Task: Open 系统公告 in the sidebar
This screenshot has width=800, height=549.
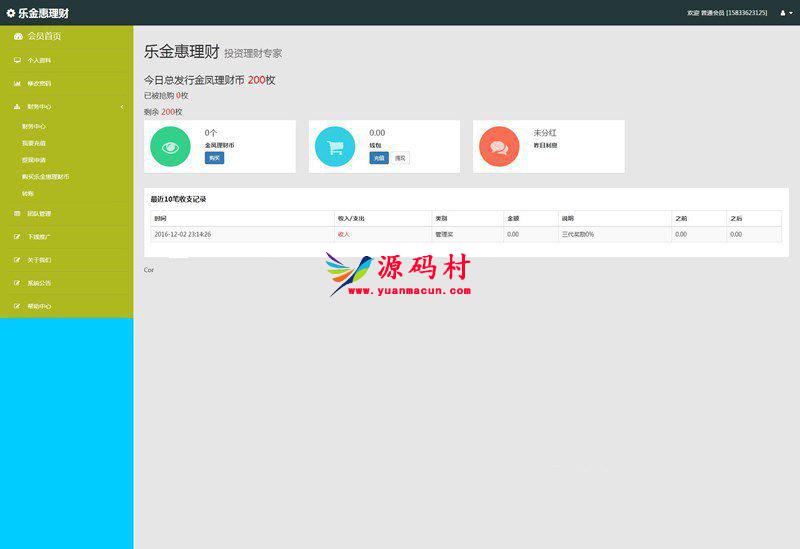Action: [x=39, y=283]
